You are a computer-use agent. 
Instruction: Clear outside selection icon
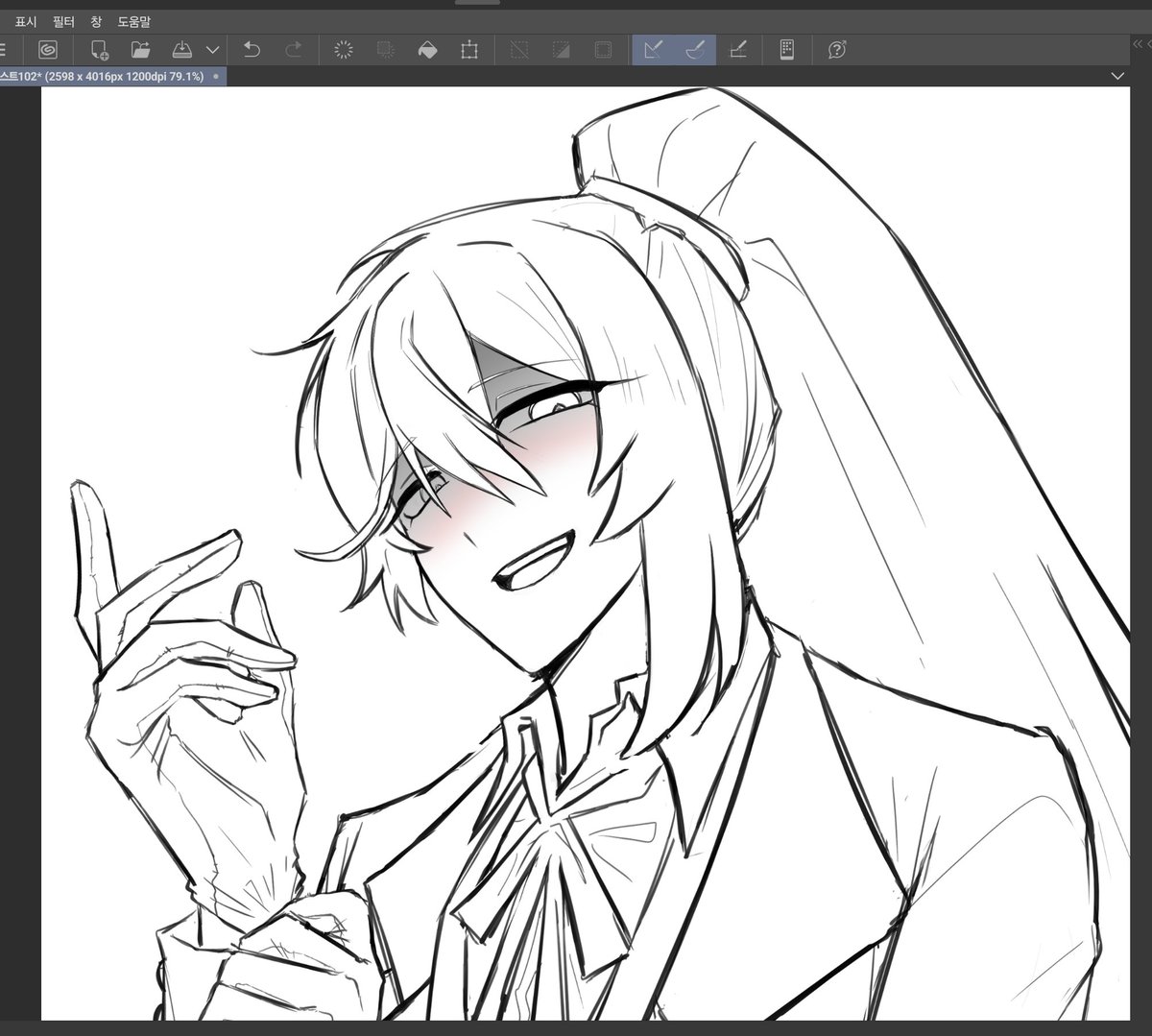tap(386, 50)
